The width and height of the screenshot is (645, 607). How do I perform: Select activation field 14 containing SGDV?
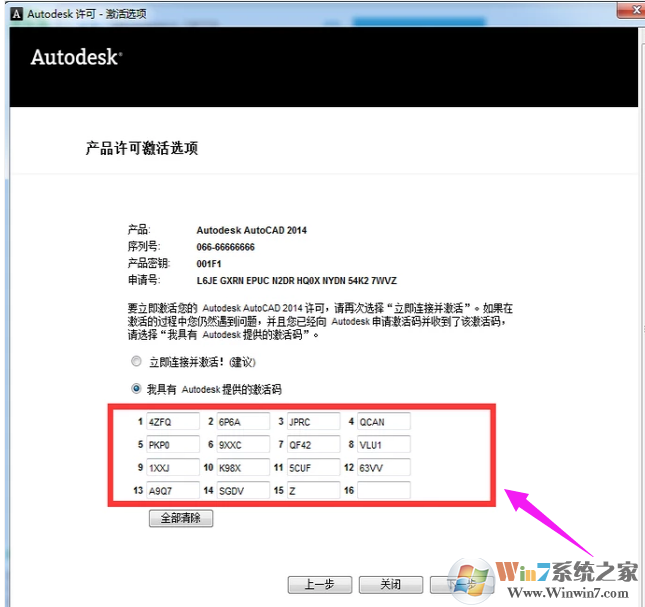[x=243, y=490]
